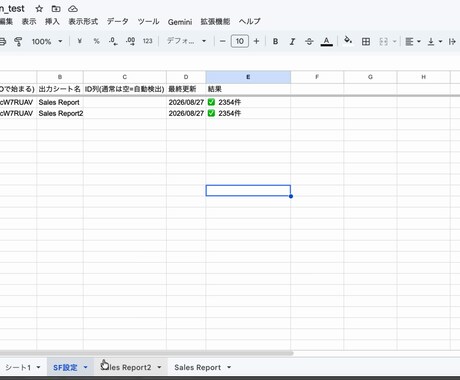460x380 pixels.
Task: Open the text color picker
Action: coord(326,42)
